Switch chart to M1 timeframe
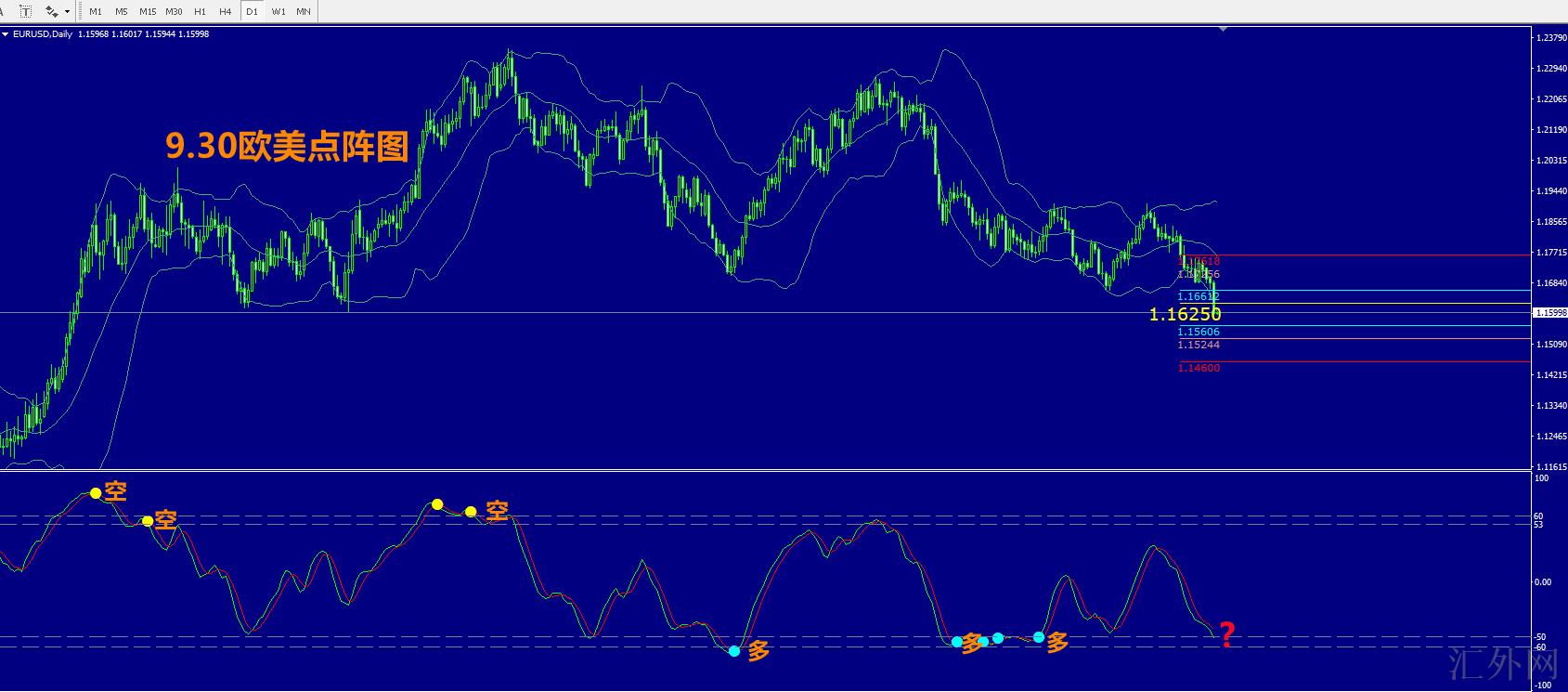Image resolution: width=1568 pixels, height=692 pixels. click(96, 12)
